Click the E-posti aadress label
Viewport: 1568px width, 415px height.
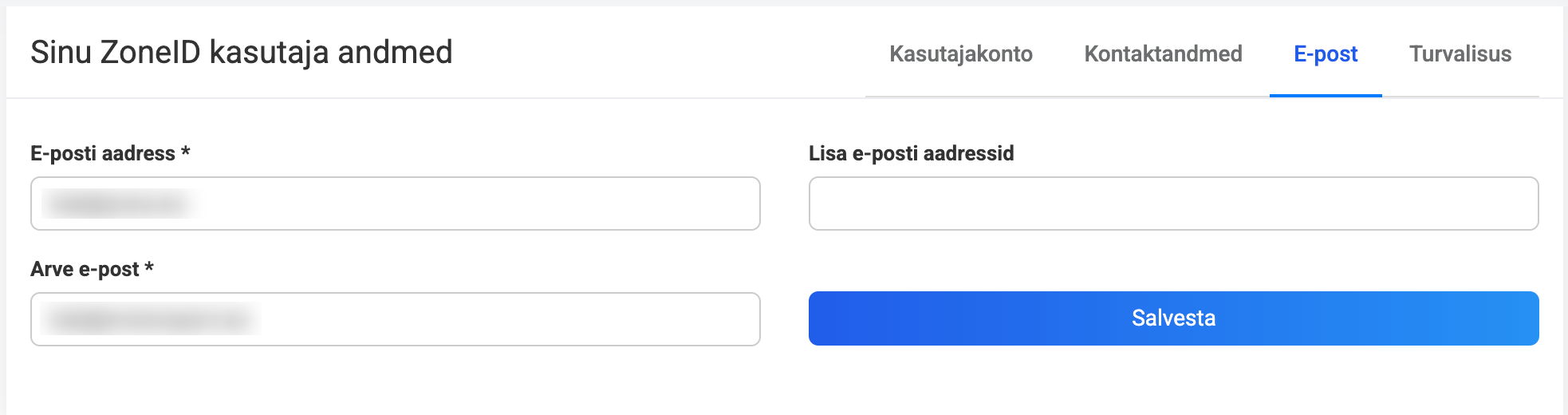coord(102,153)
